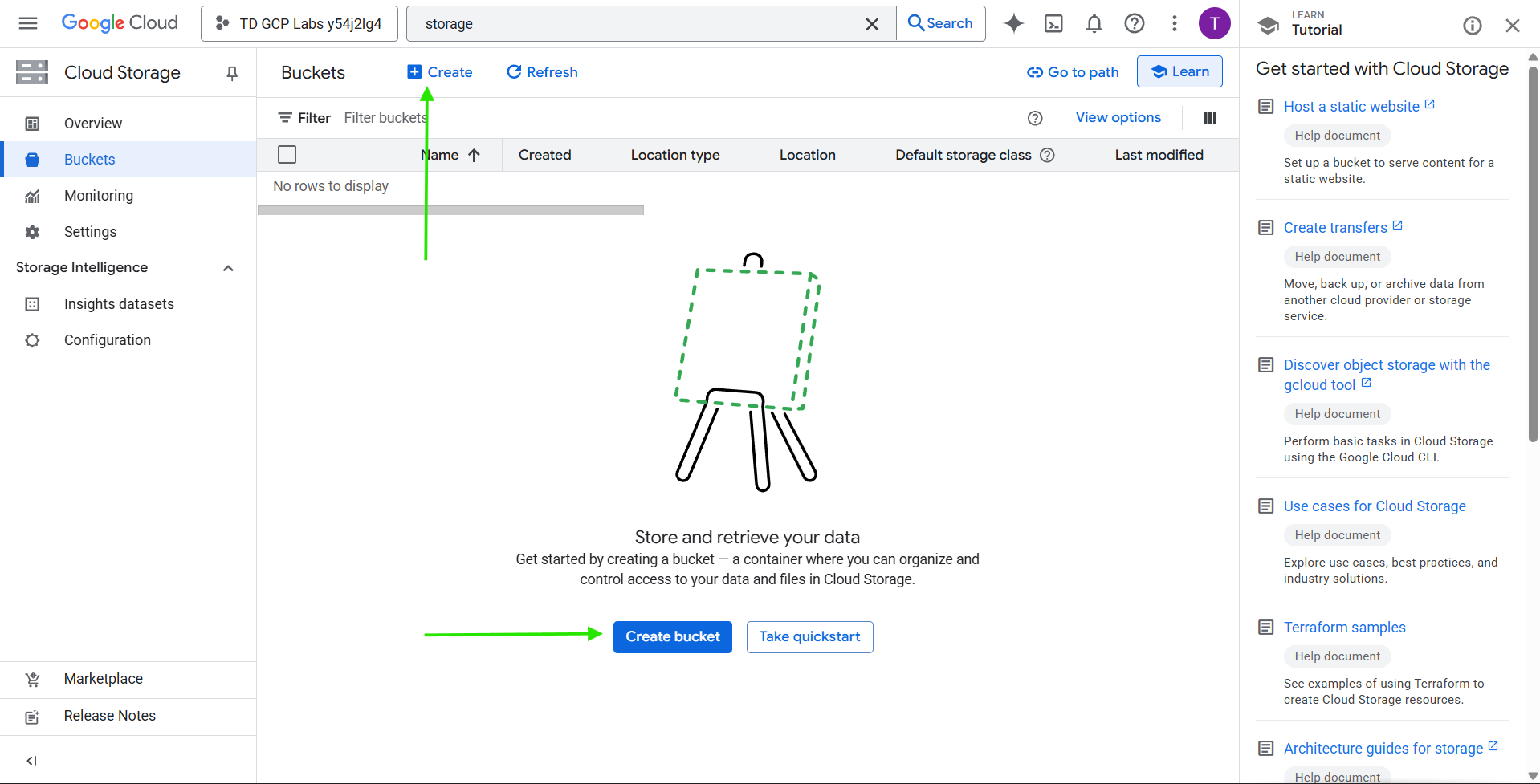The image size is (1540, 784).
Task: Go to Monitoring in the sidebar
Action: tap(99, 196)
